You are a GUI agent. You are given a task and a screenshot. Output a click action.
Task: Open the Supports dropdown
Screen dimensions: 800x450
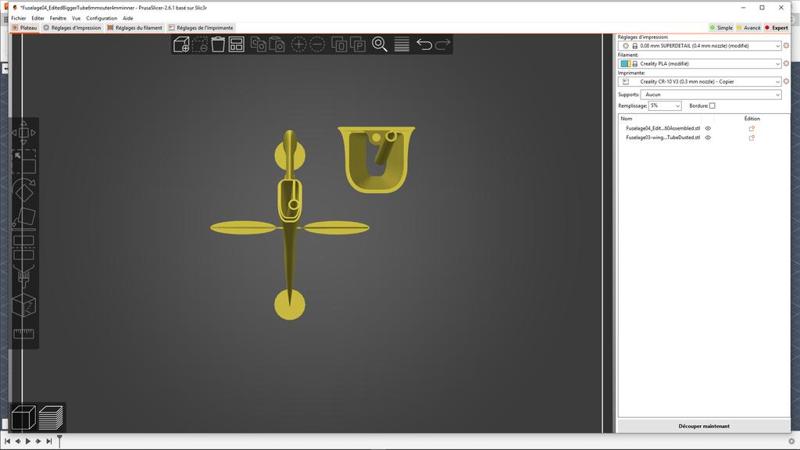[711, 95]
